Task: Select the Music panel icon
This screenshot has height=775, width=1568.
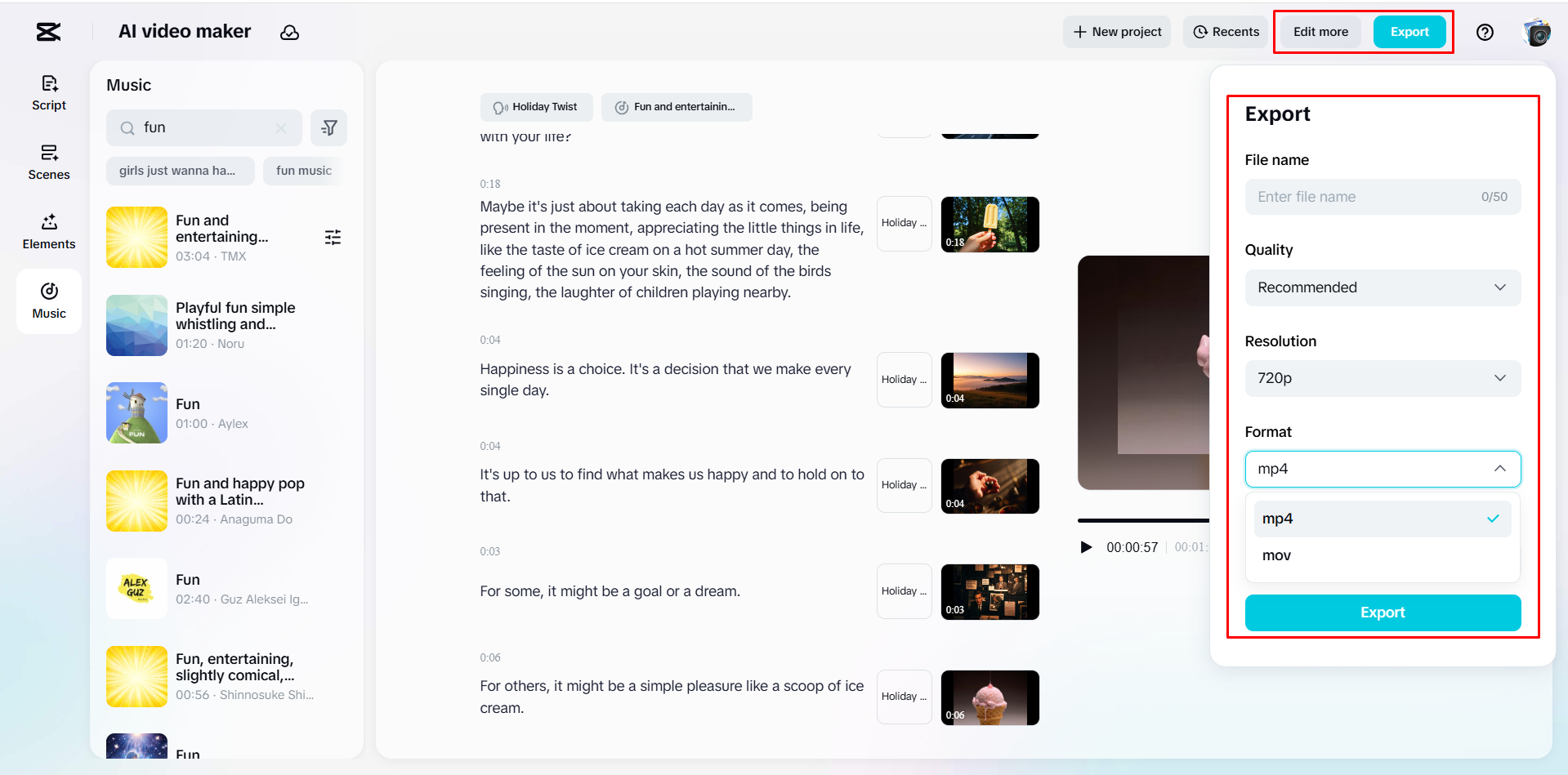Action: (49, 301)
